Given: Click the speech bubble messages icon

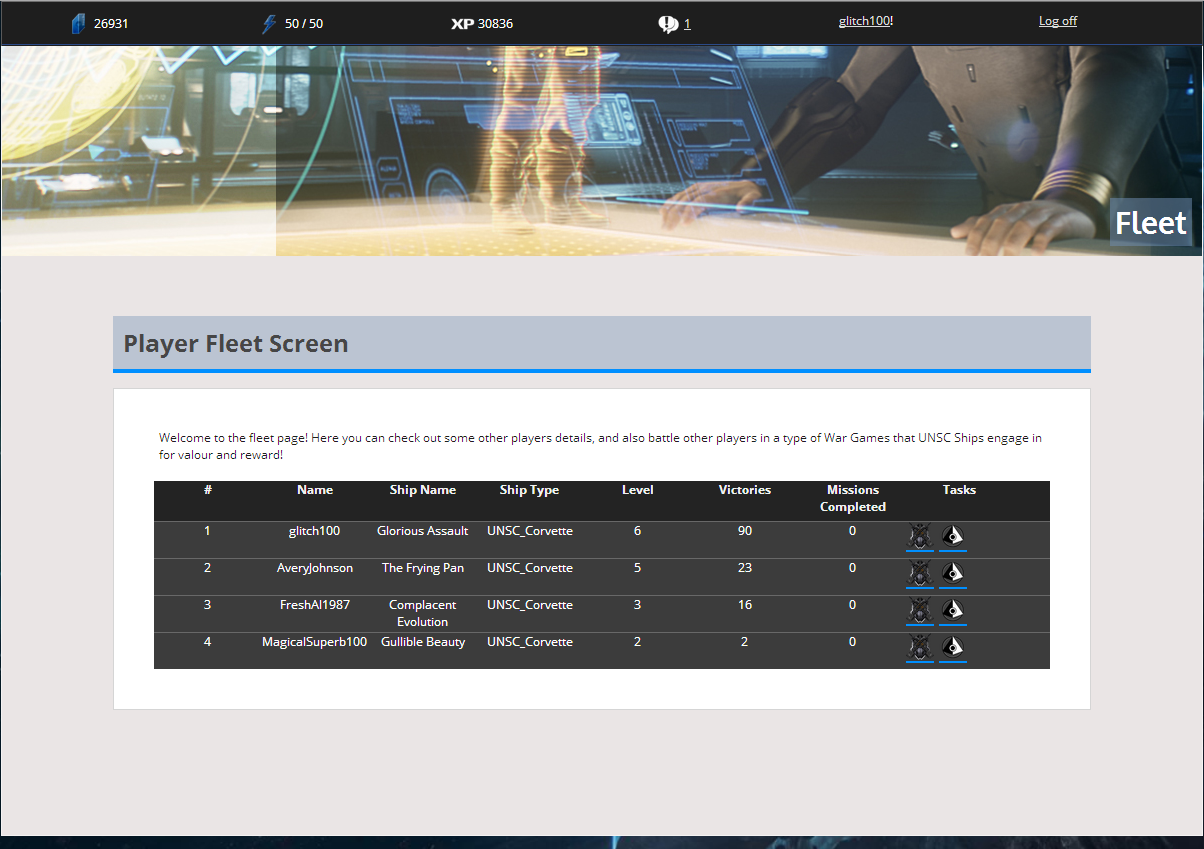Looking at the screenshot, I should tap(668, 25).
